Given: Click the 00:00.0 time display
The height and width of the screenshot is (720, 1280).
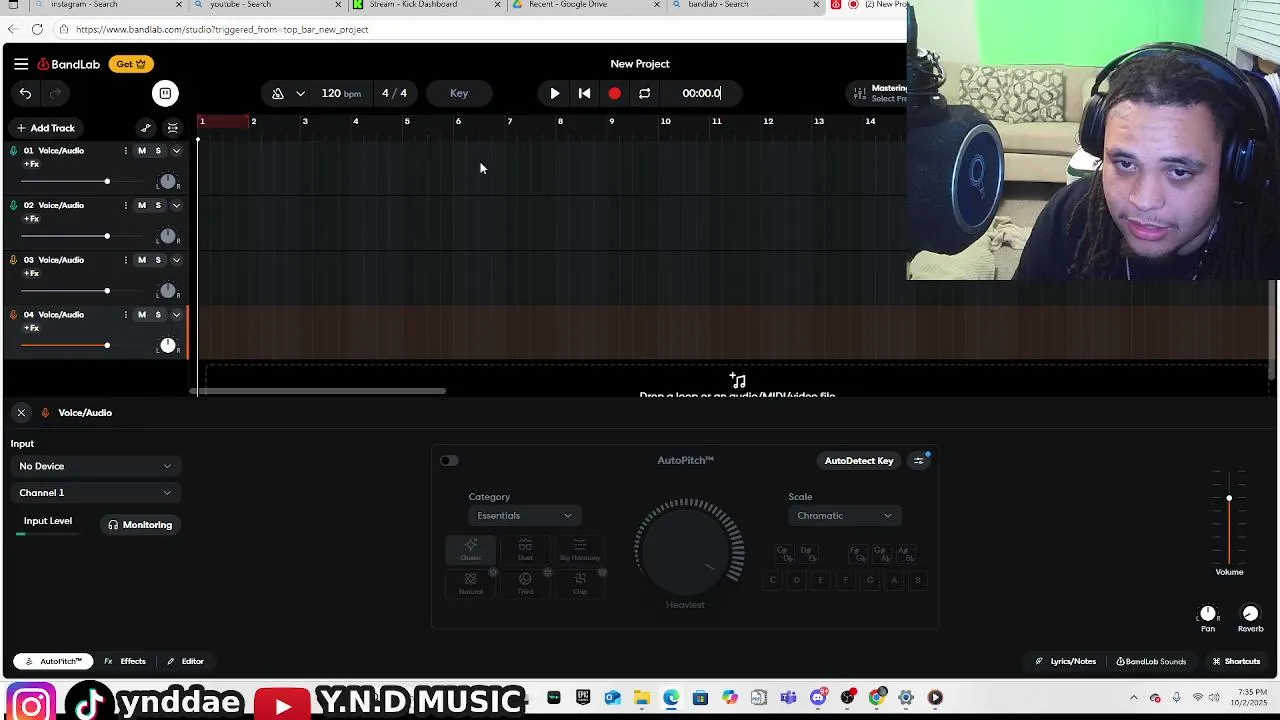Looking at the screenshot, I should 702,93.
